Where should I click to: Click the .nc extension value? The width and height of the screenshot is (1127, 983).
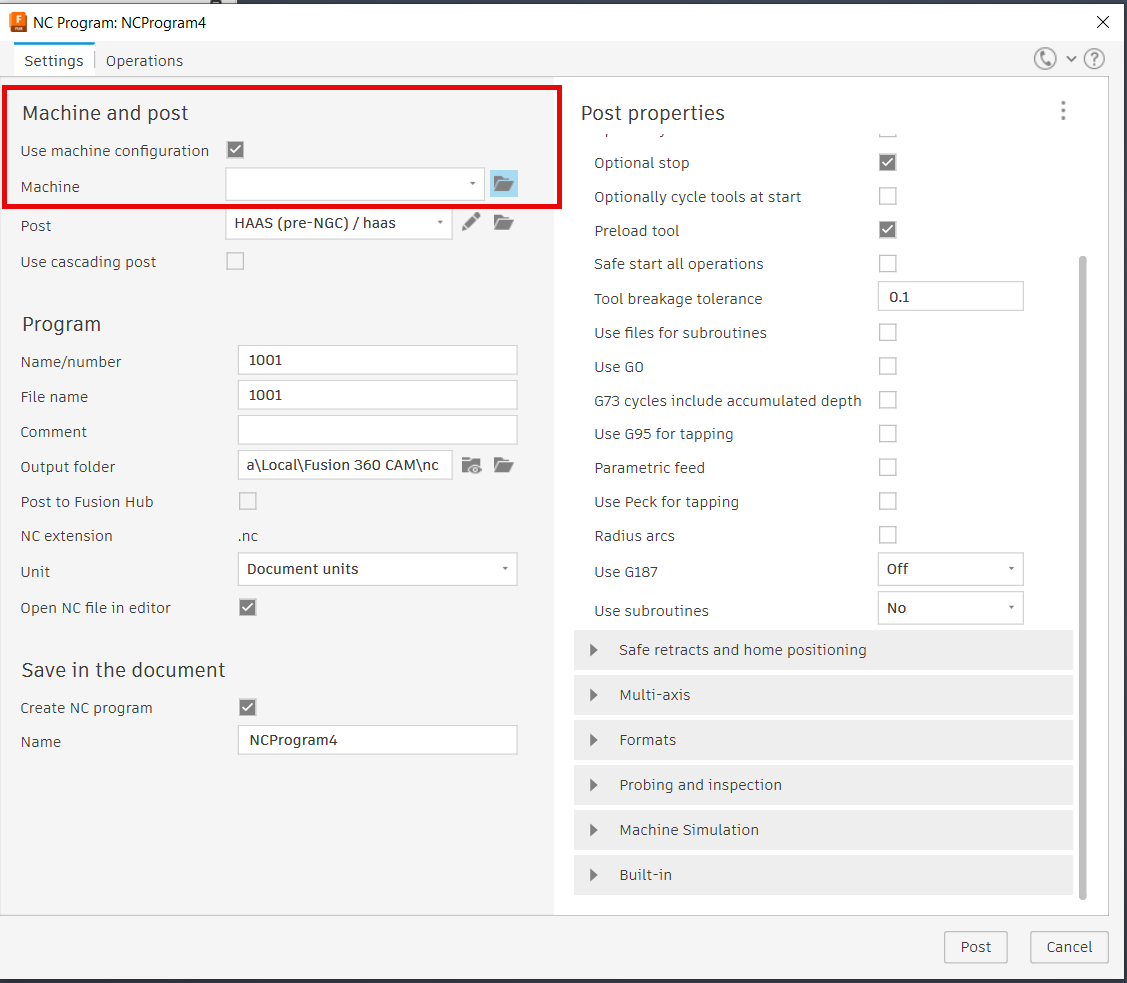pyautogui.click(x=248, y=536)
